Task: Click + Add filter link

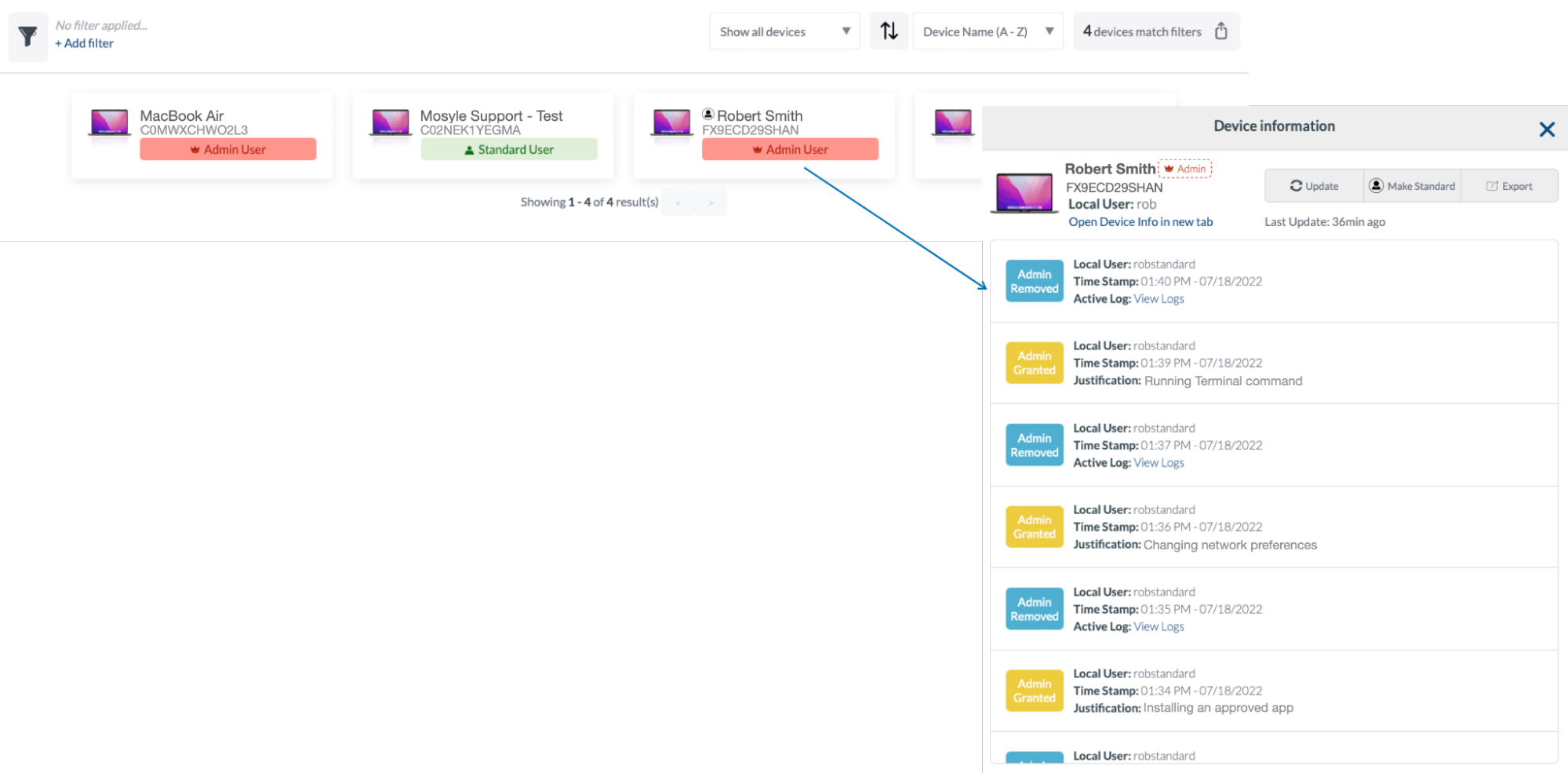Action: [84, 43]
